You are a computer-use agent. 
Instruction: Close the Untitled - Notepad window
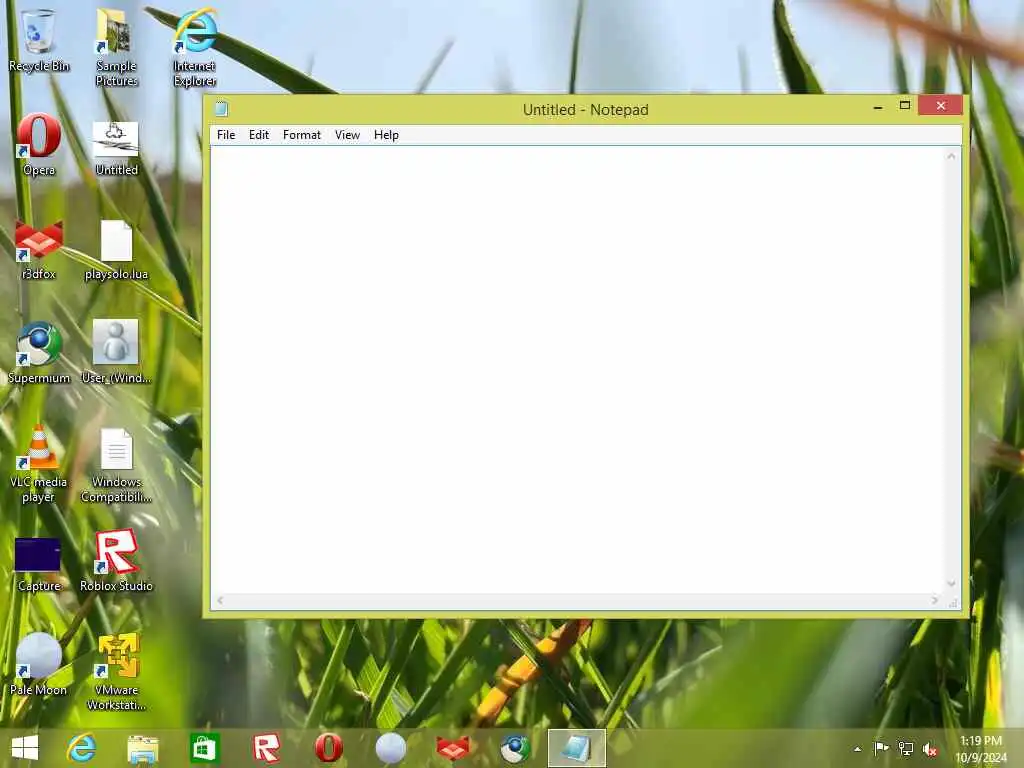coord(940,105)
